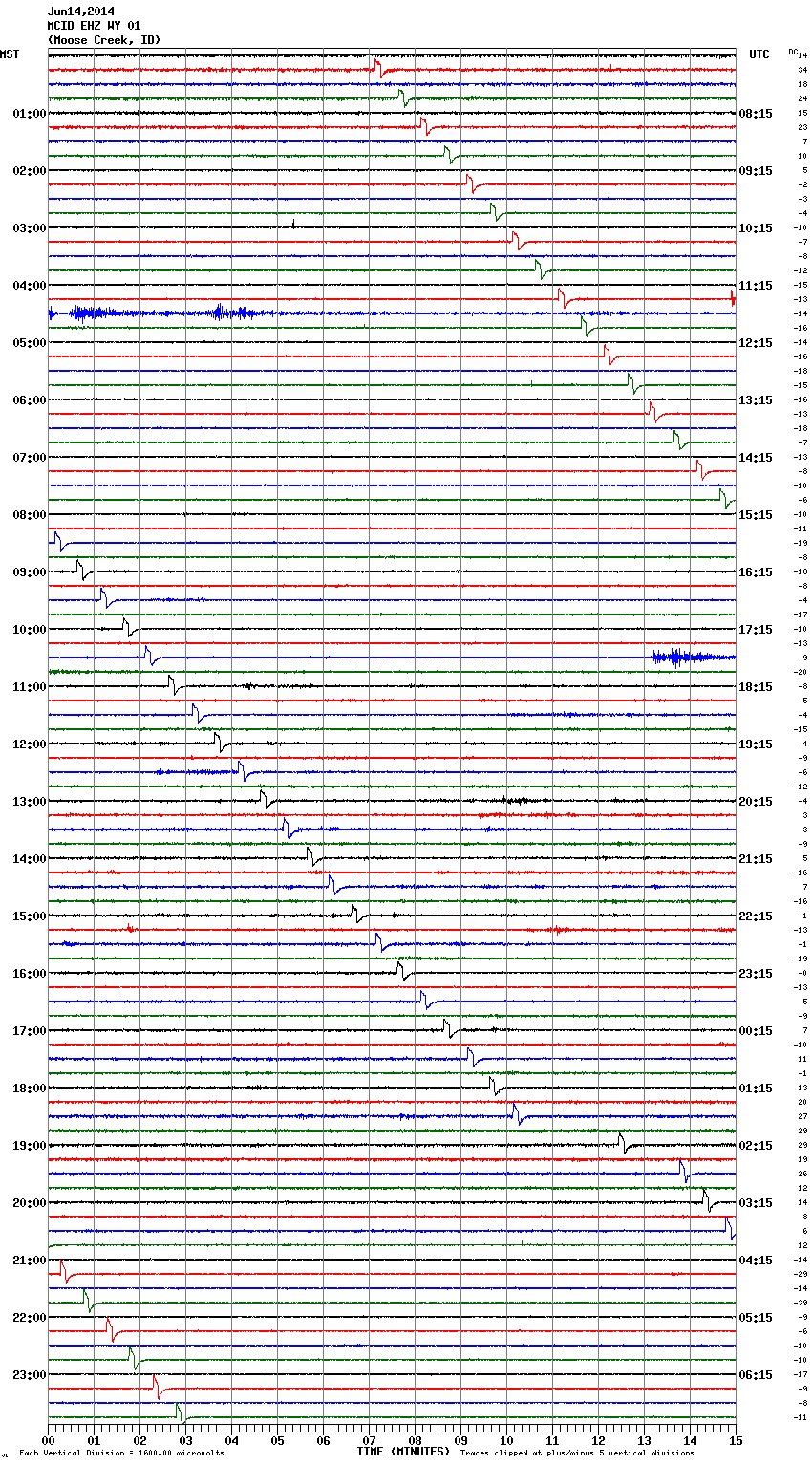Click minute 00 on the bottom axis

click(48, 1440)
